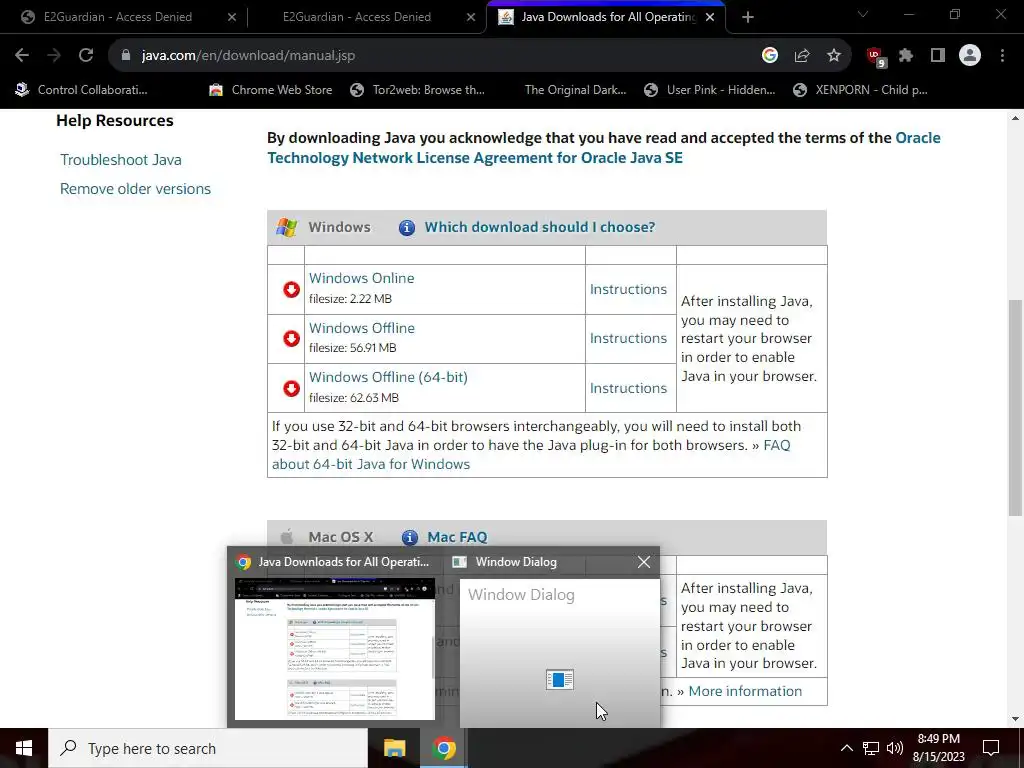Open the Chrome profile avatar

coord(970,56)
